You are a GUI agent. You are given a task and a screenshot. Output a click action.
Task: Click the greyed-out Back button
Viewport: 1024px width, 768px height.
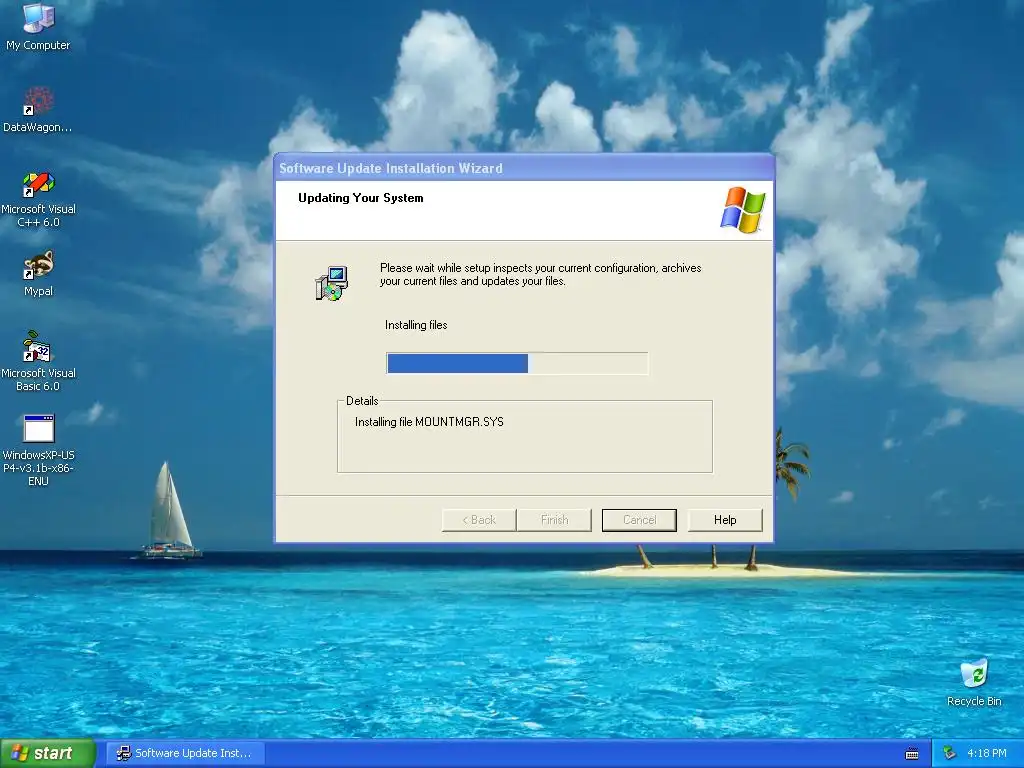click(x=479, y=520)
